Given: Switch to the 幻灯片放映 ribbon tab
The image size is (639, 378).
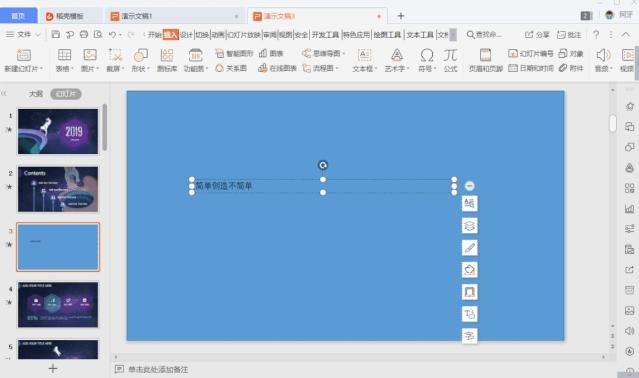Looking at the screenshot, I should [x=244, y=35].
